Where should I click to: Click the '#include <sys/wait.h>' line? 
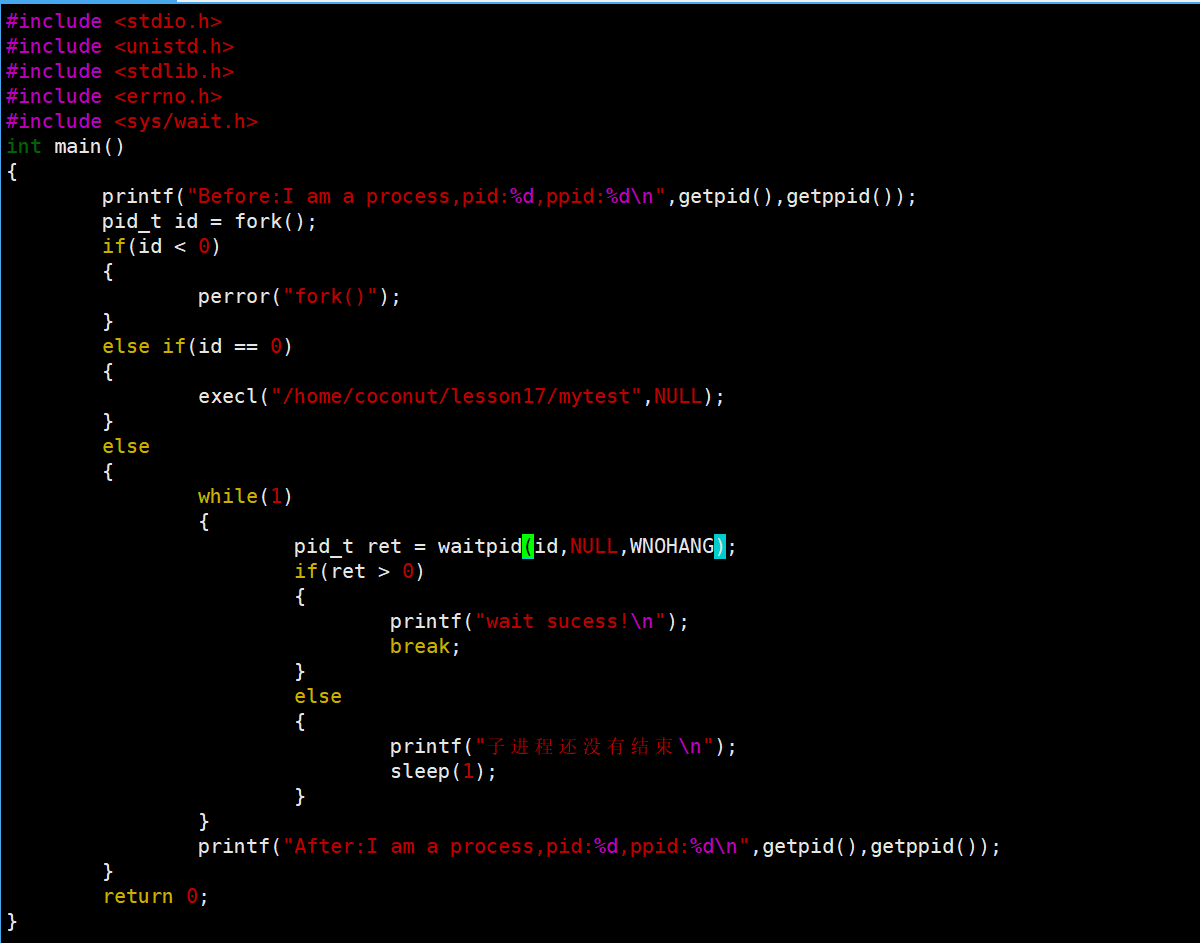coord(132,121)
